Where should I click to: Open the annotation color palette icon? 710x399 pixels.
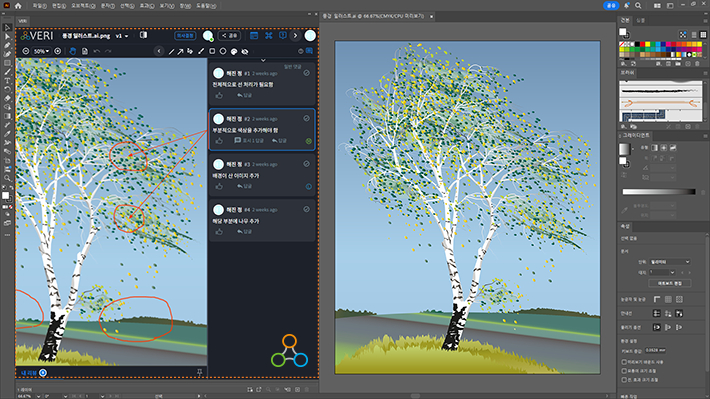click(234, 52)
